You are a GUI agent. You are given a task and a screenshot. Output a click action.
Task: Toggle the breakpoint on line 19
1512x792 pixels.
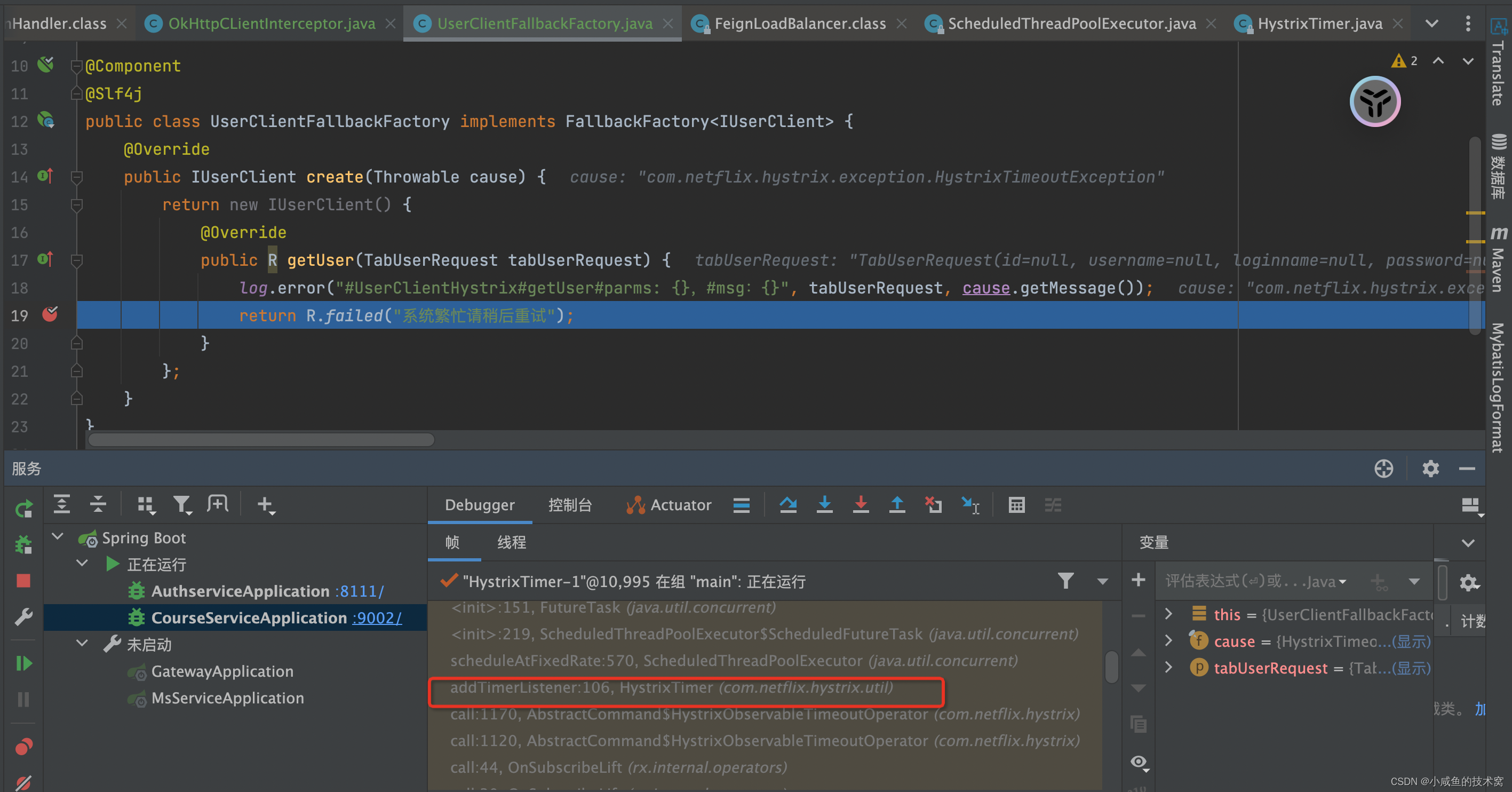50,315
